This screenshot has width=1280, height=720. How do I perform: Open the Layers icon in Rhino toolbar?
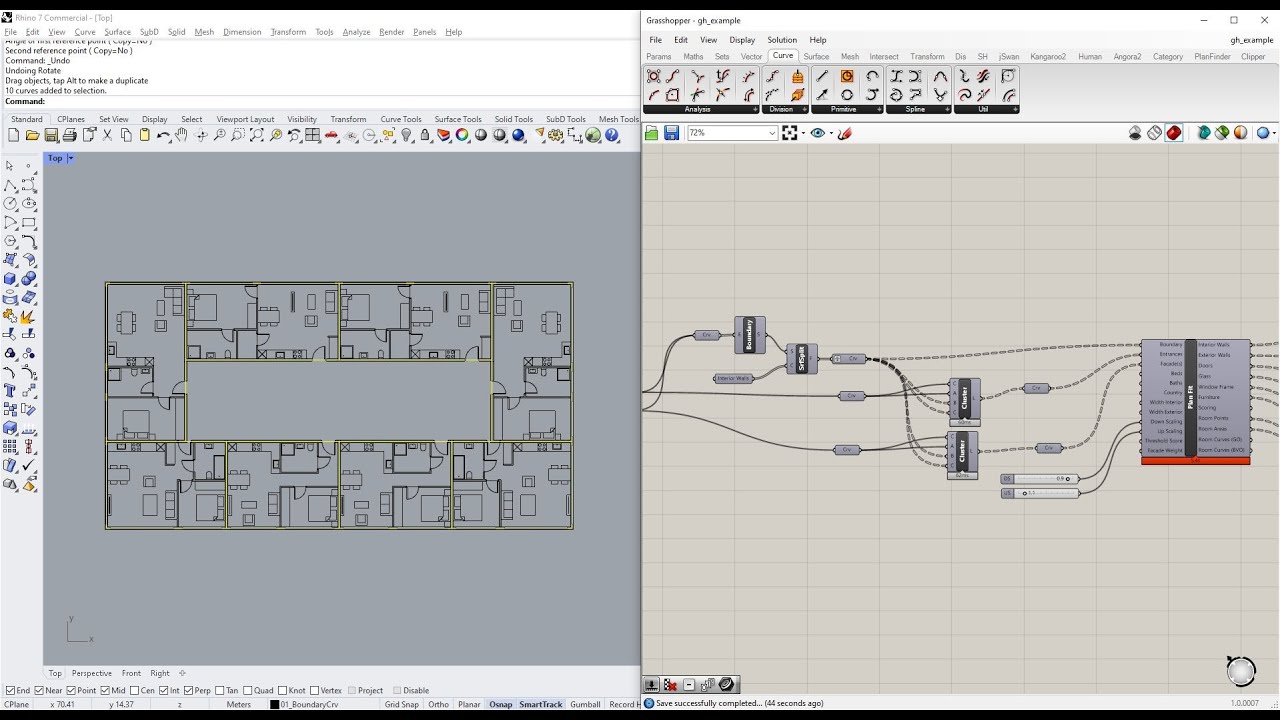click(443, 135)
